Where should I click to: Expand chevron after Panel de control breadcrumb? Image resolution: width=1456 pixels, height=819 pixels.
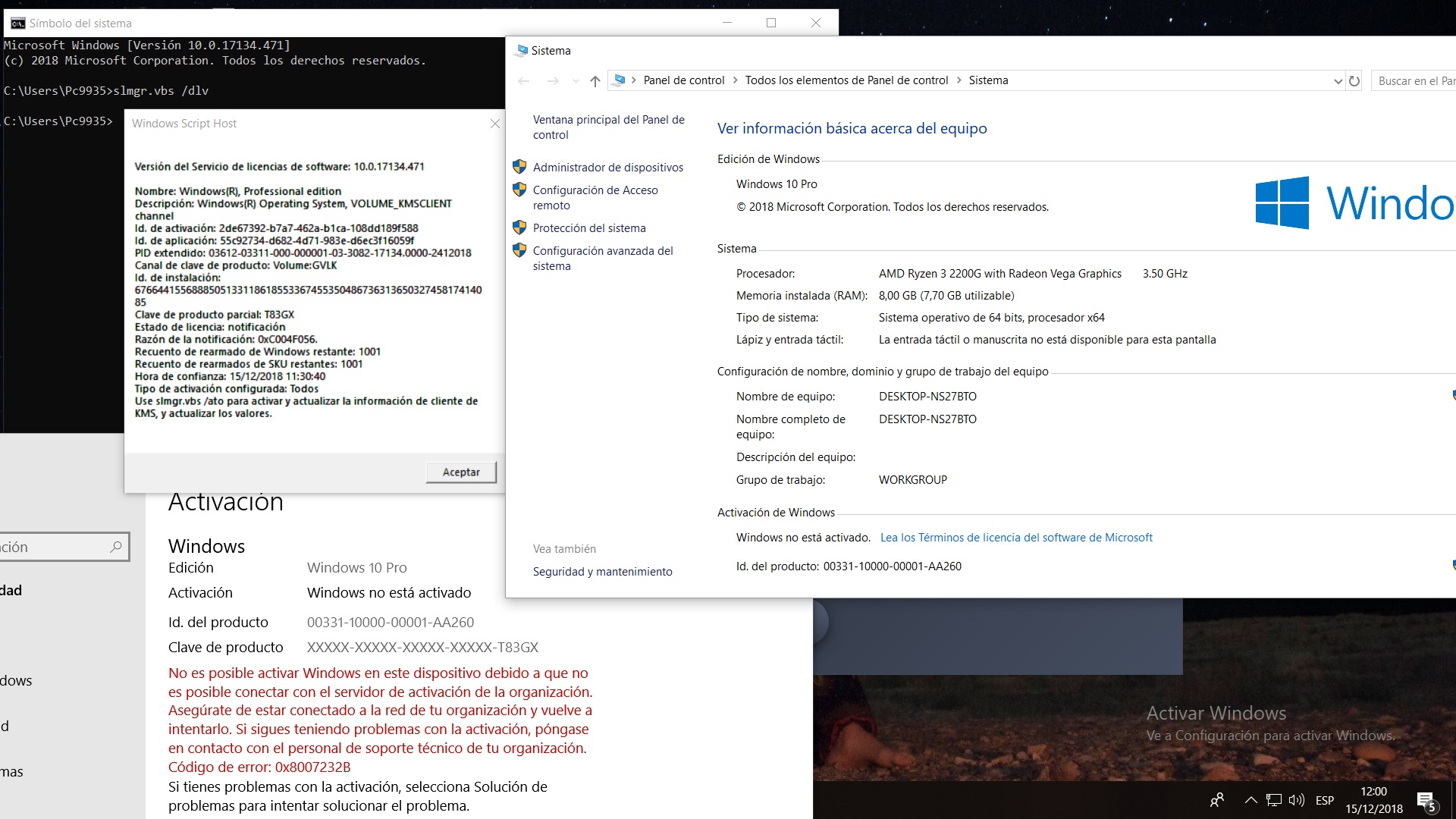click(735, 80)
